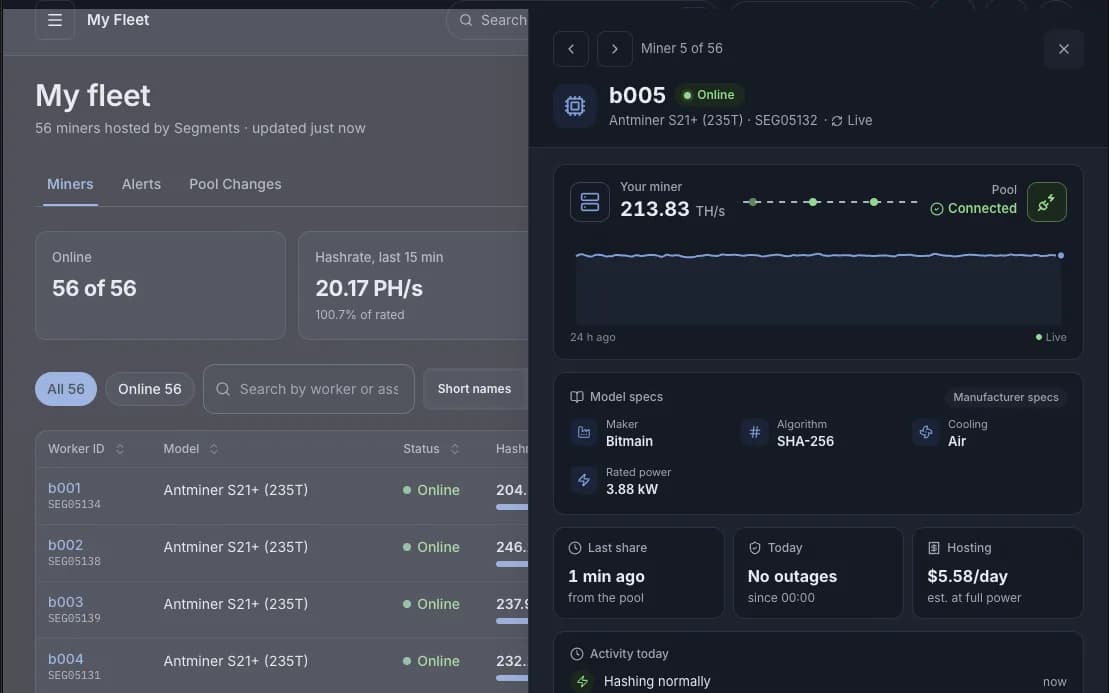
Task: Switch to the Miners tab
Action: tap(70, 185)
